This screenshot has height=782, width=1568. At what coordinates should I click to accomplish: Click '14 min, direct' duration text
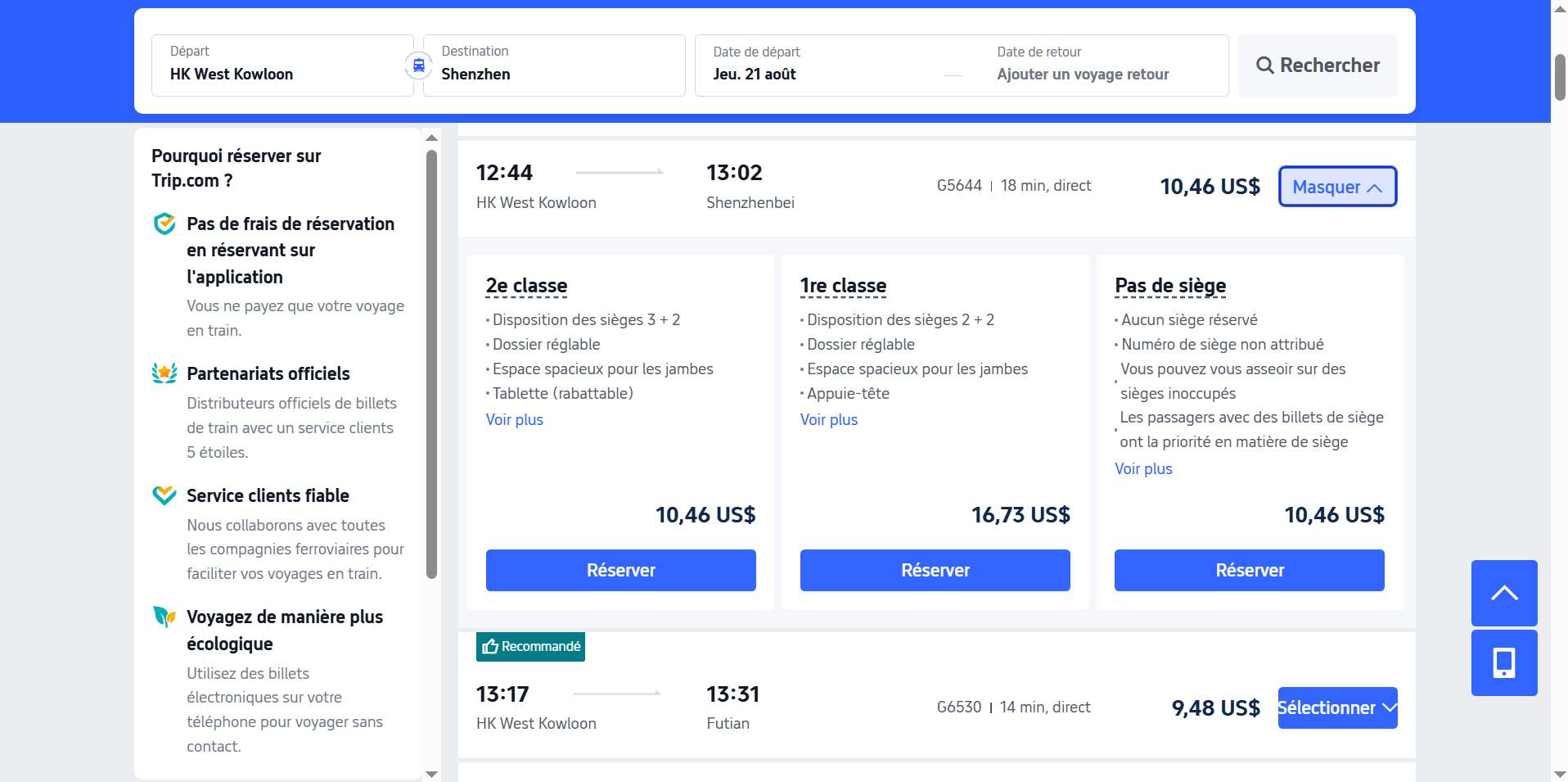tap(1045, 707)
